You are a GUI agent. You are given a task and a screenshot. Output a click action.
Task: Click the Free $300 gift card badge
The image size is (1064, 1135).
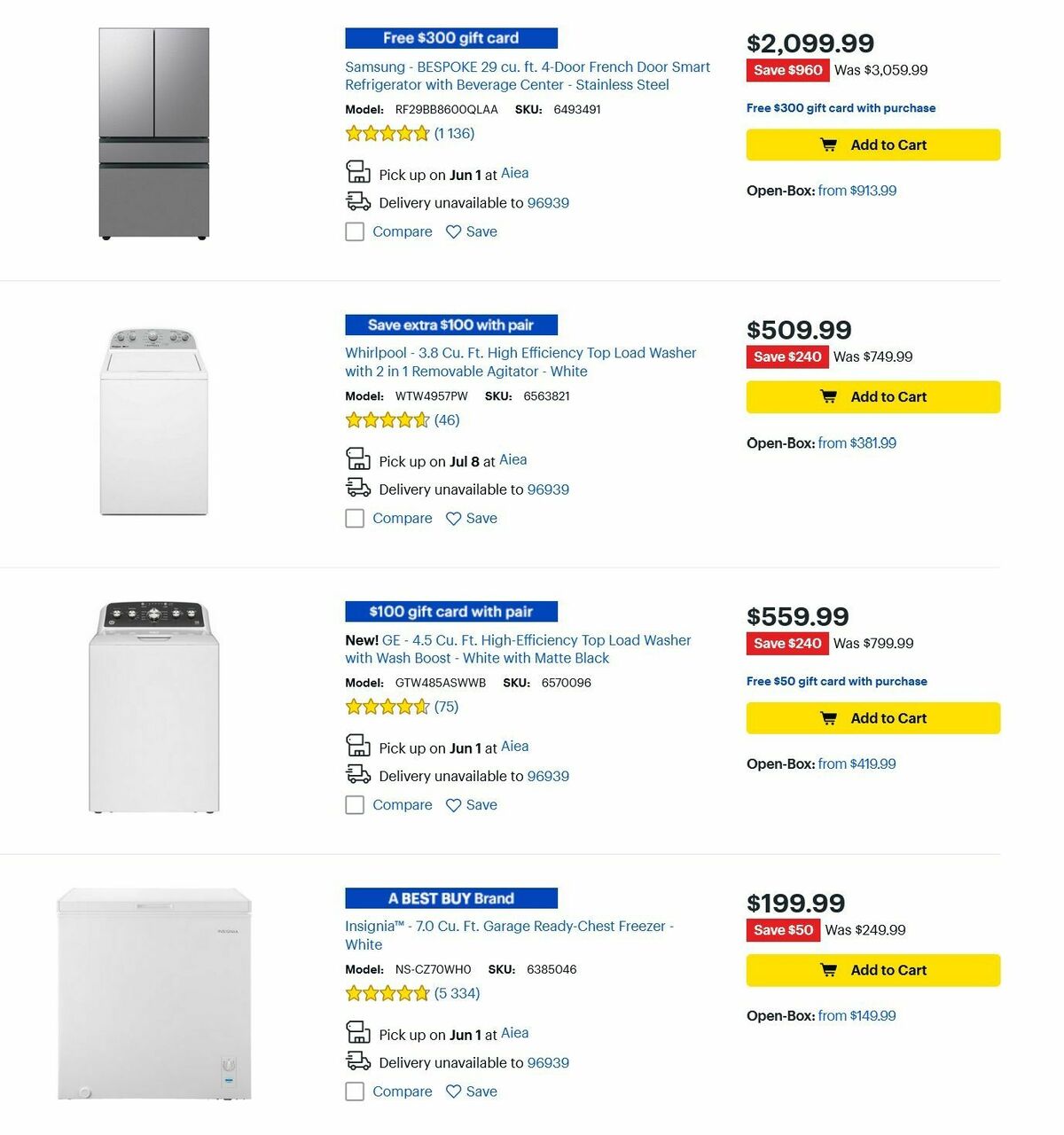click(x=450, y=37)
